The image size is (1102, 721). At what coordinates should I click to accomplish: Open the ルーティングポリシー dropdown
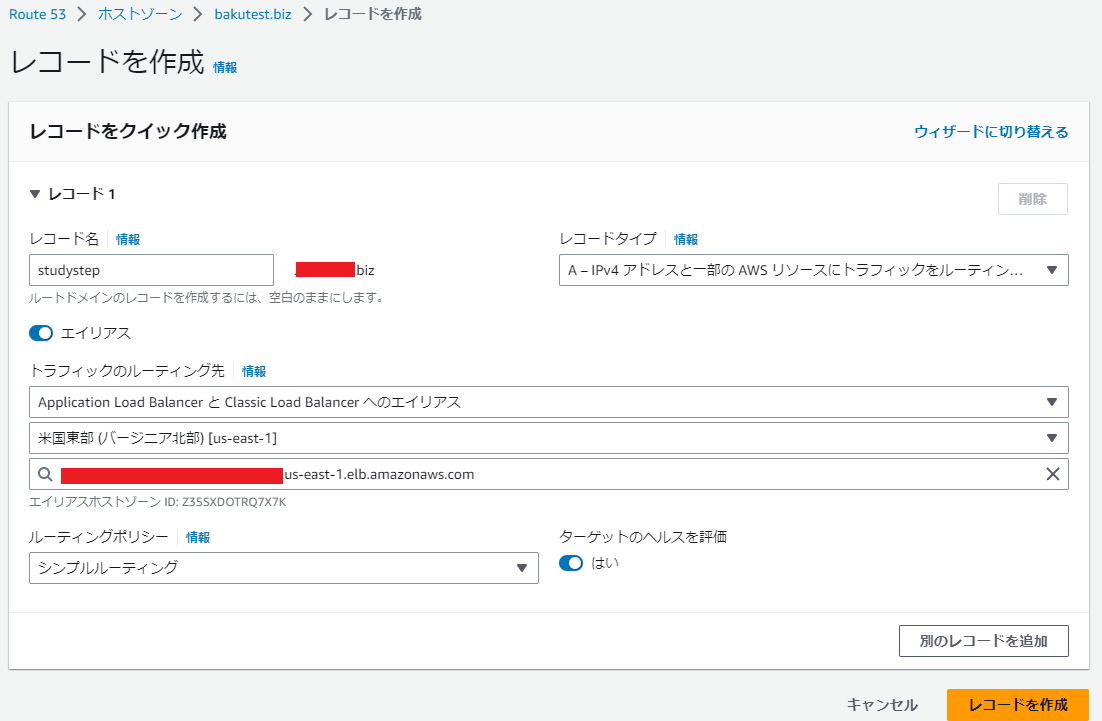pyautogui.click(x=283, y=568)
